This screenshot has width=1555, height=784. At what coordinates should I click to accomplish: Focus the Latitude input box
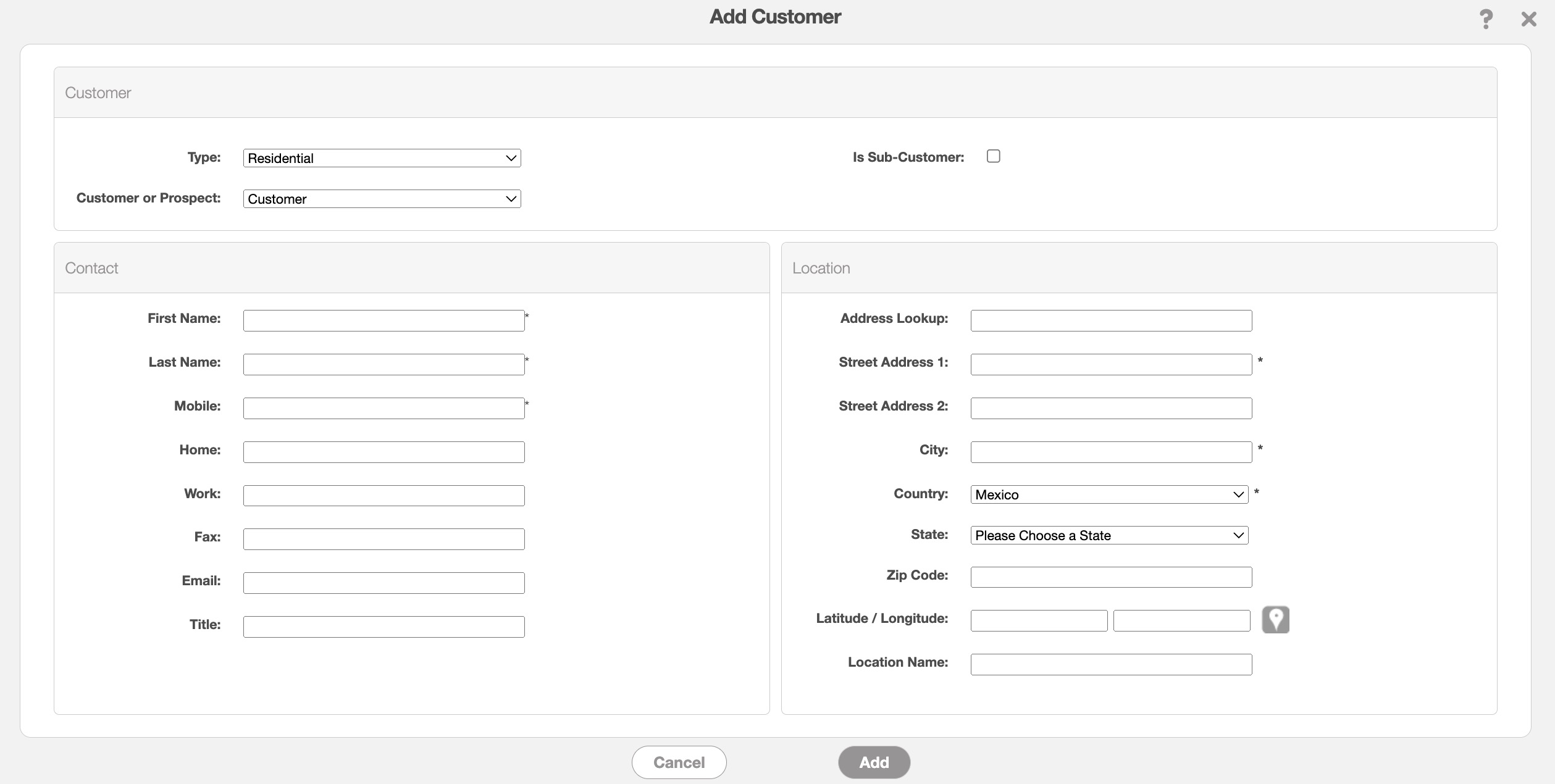click(x=1039, y=620)
